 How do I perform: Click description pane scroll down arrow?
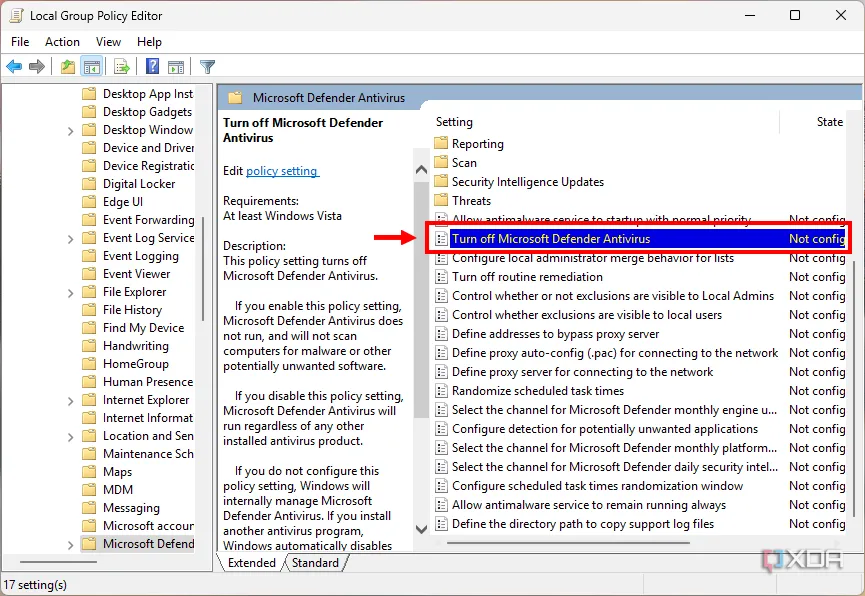(x=421, y=529)
